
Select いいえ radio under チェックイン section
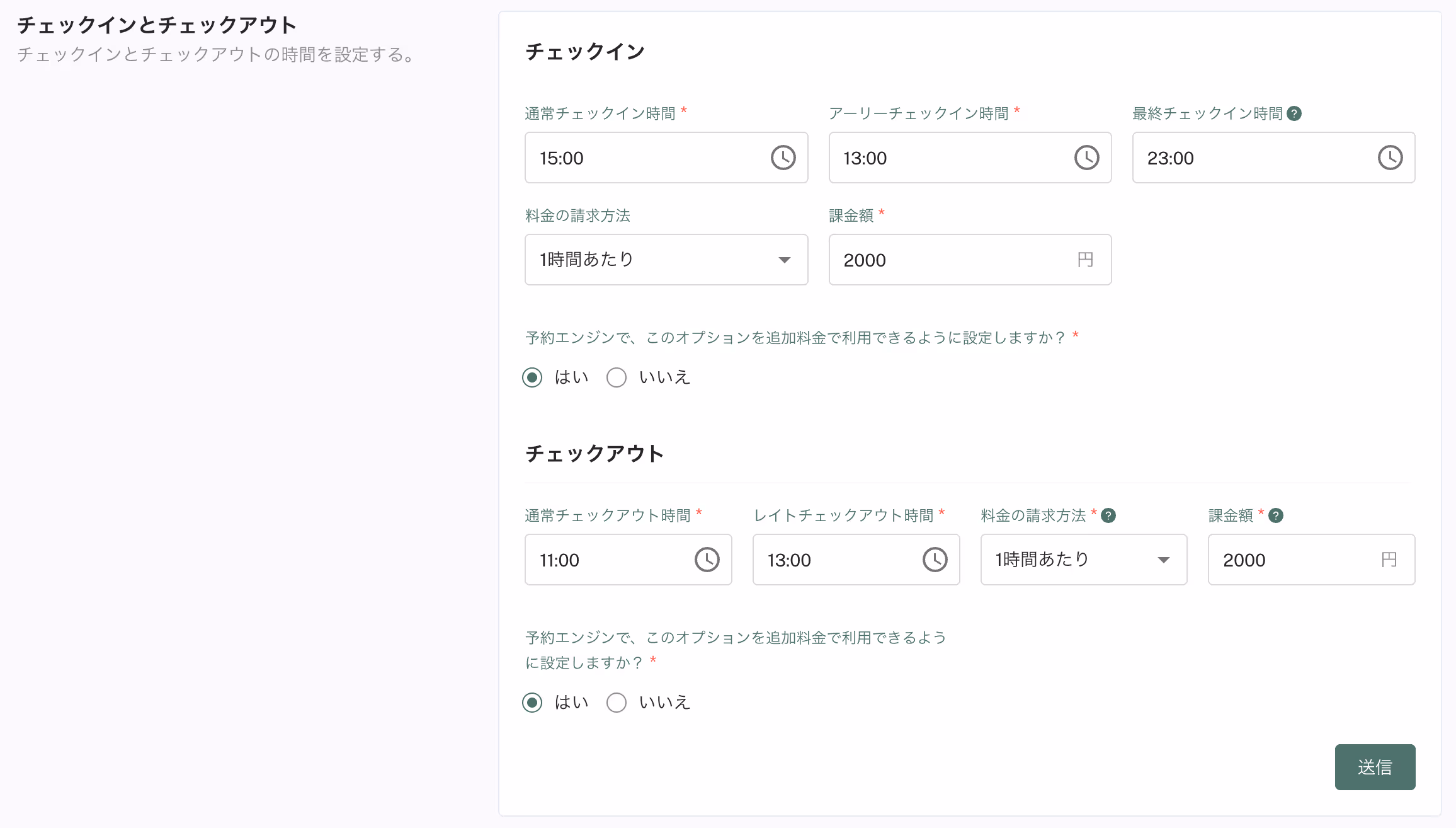[617, 377]
